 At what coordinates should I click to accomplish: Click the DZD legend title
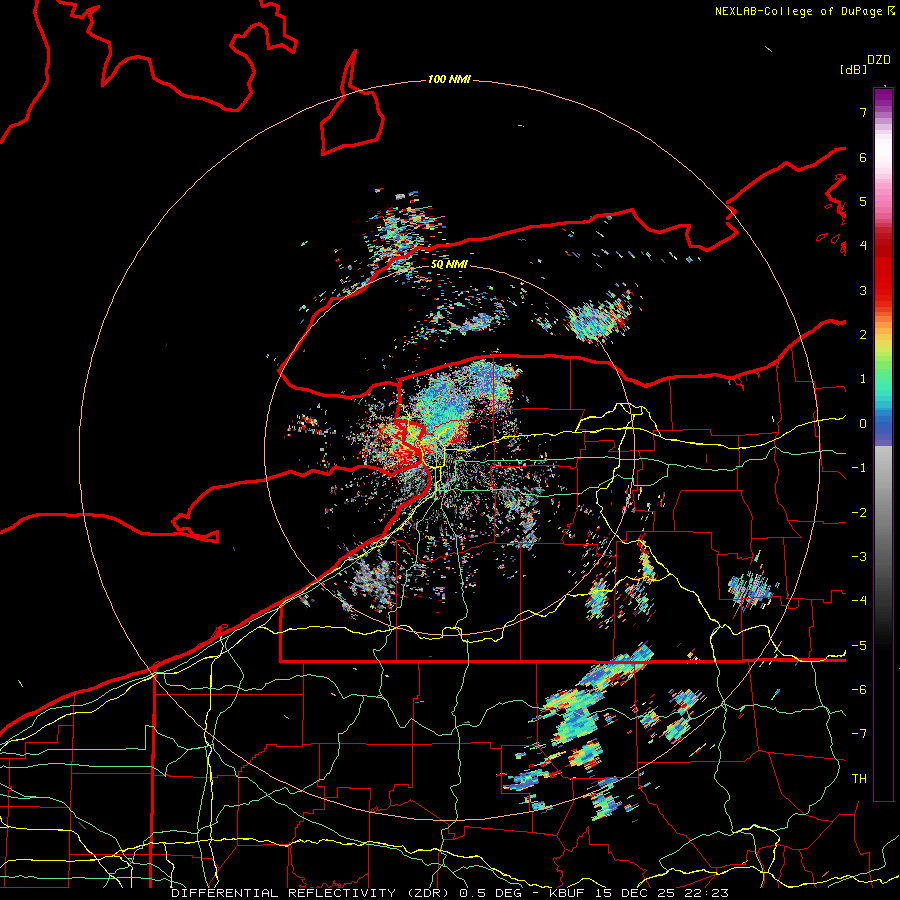pyautogui.click(x=879, y=60)
